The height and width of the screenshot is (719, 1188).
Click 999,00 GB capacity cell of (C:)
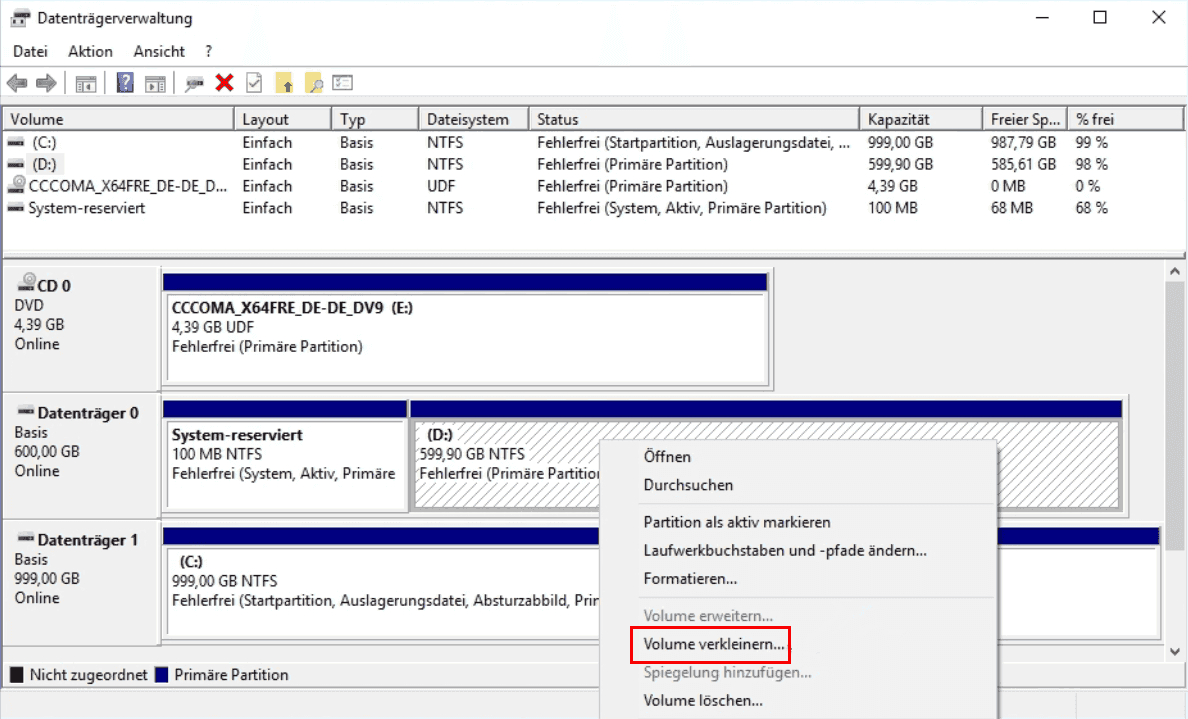click(x=900, y=142)
